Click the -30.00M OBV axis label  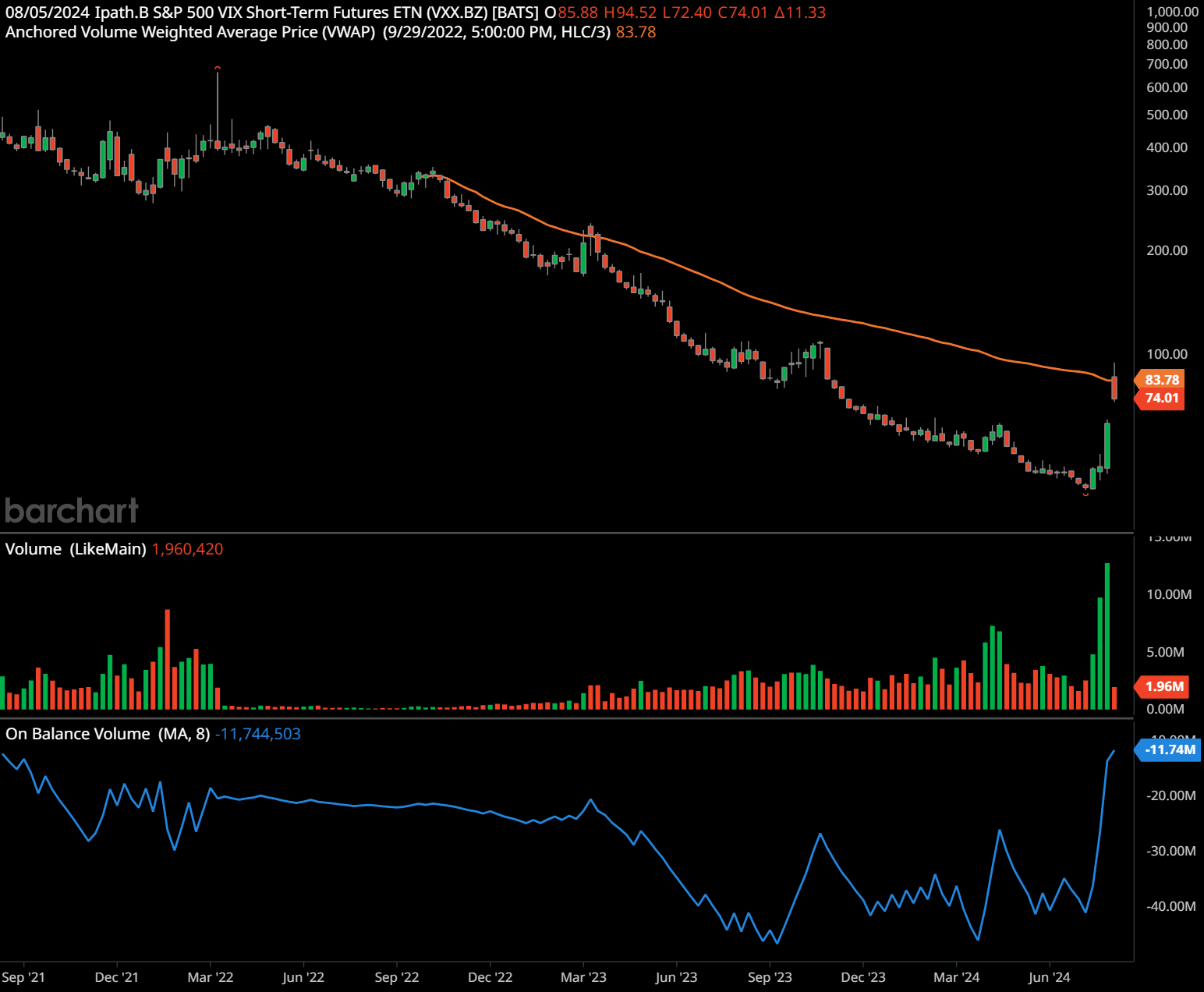[x=1170, y=851]
